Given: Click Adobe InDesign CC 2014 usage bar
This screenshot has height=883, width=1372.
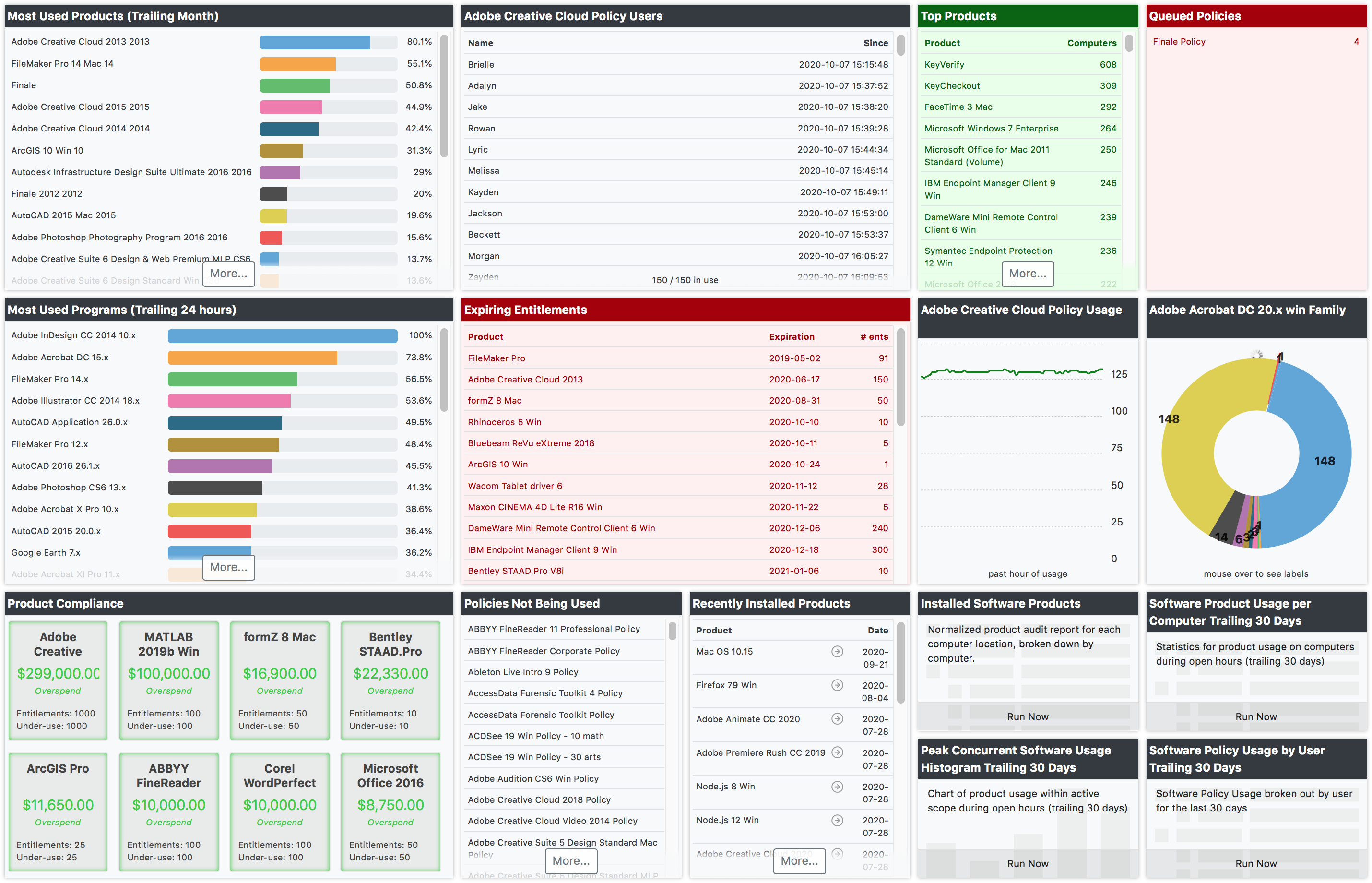Looking at the screenshot, I should pos(283,335).
